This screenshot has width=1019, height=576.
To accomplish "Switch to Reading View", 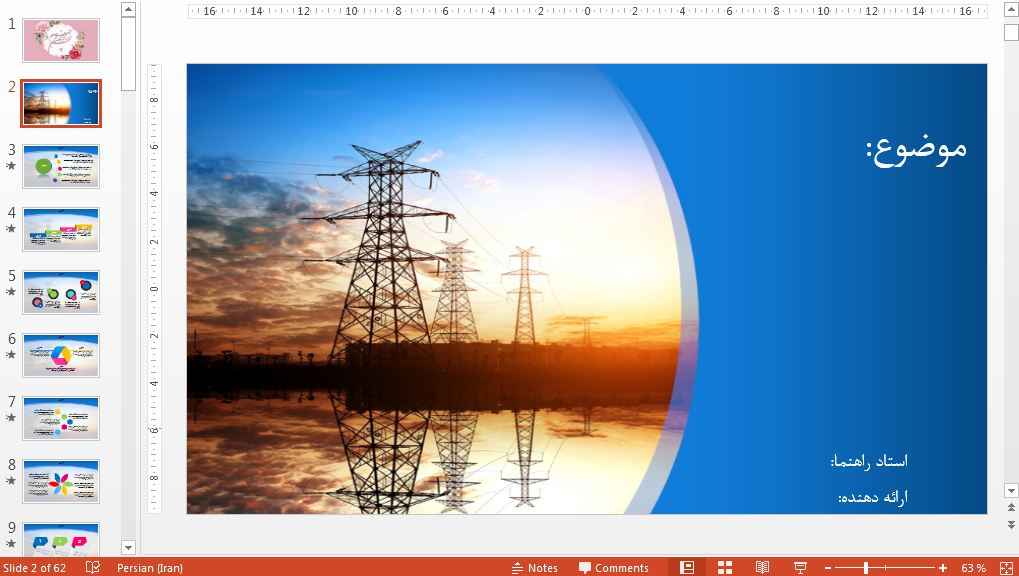I will point(762,568).
